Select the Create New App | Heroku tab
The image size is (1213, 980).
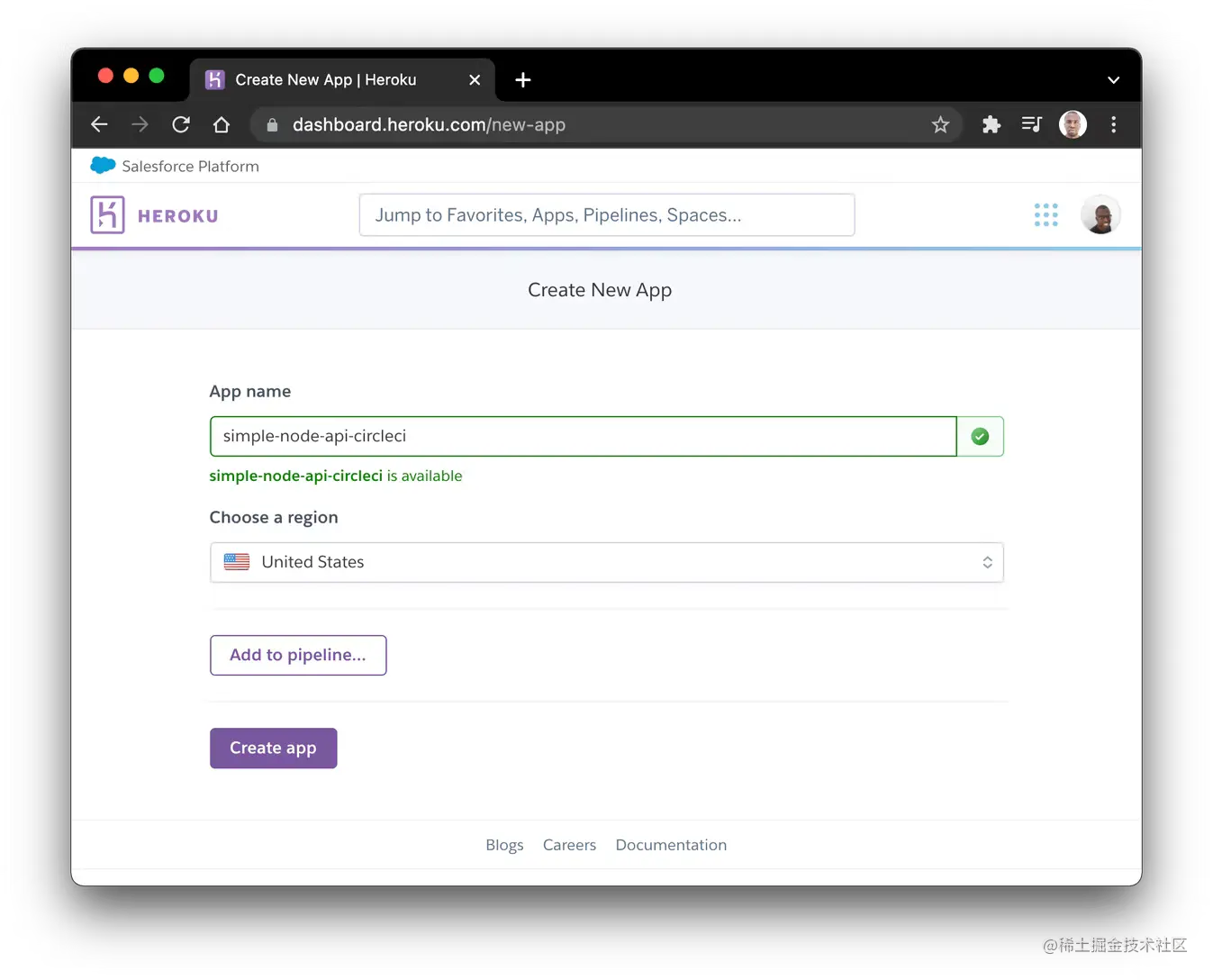point(342,80)
